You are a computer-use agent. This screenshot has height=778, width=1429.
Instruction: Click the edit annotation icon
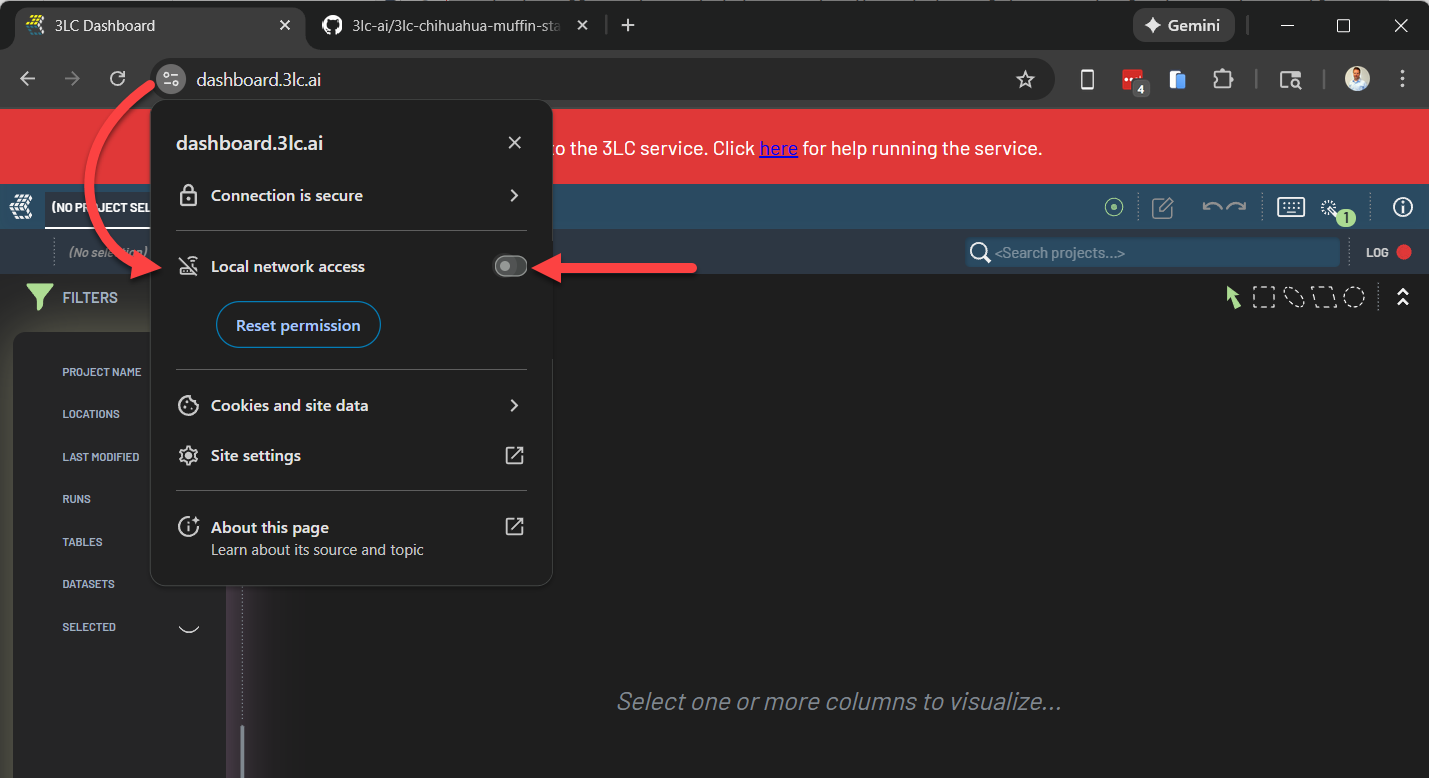pos(1162,207)
